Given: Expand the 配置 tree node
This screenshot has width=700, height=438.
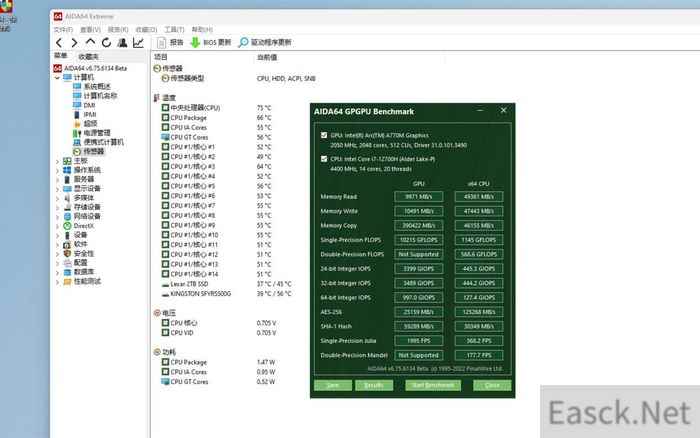Looking at the screenshot, I should [x=57, y=263].
